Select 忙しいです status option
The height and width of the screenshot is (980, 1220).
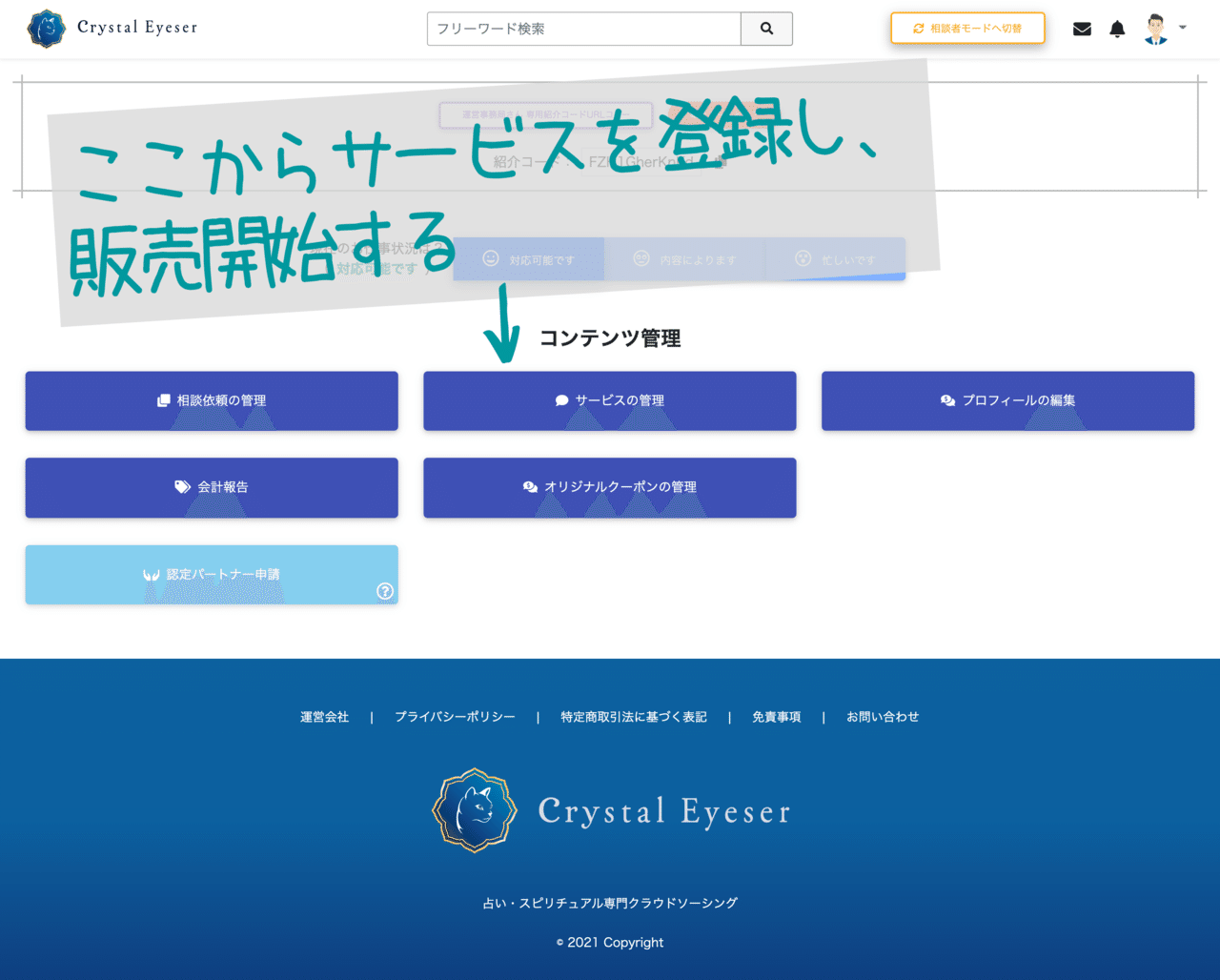835,259
